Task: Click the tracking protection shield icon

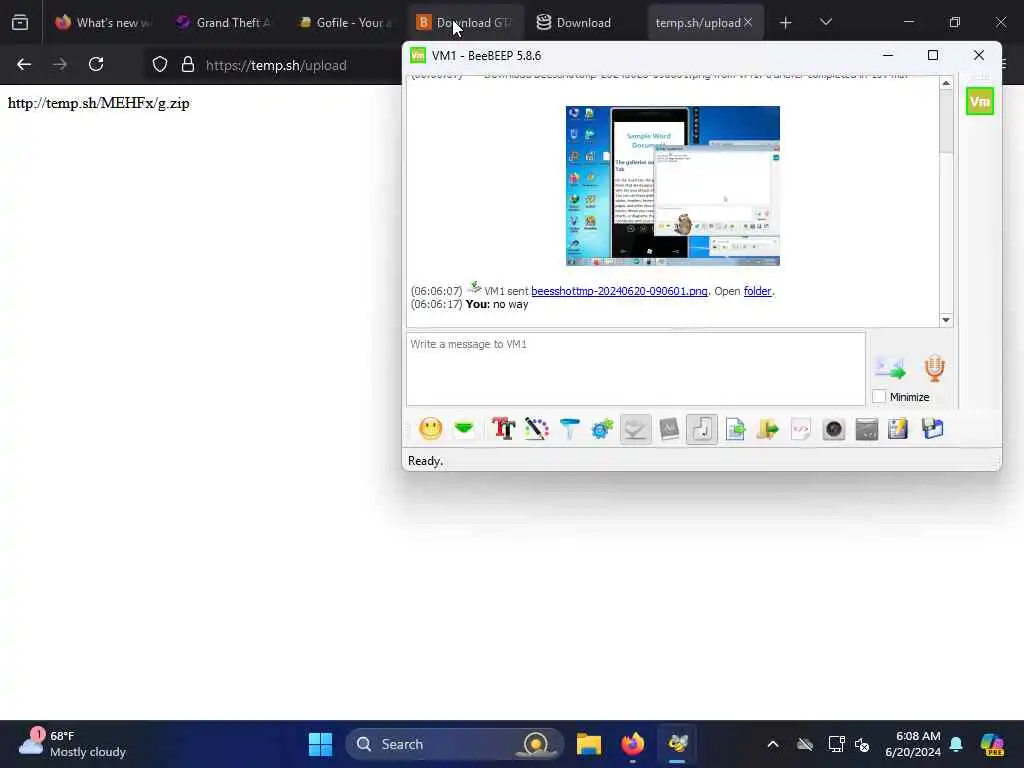Action: [x=160, y=65]
